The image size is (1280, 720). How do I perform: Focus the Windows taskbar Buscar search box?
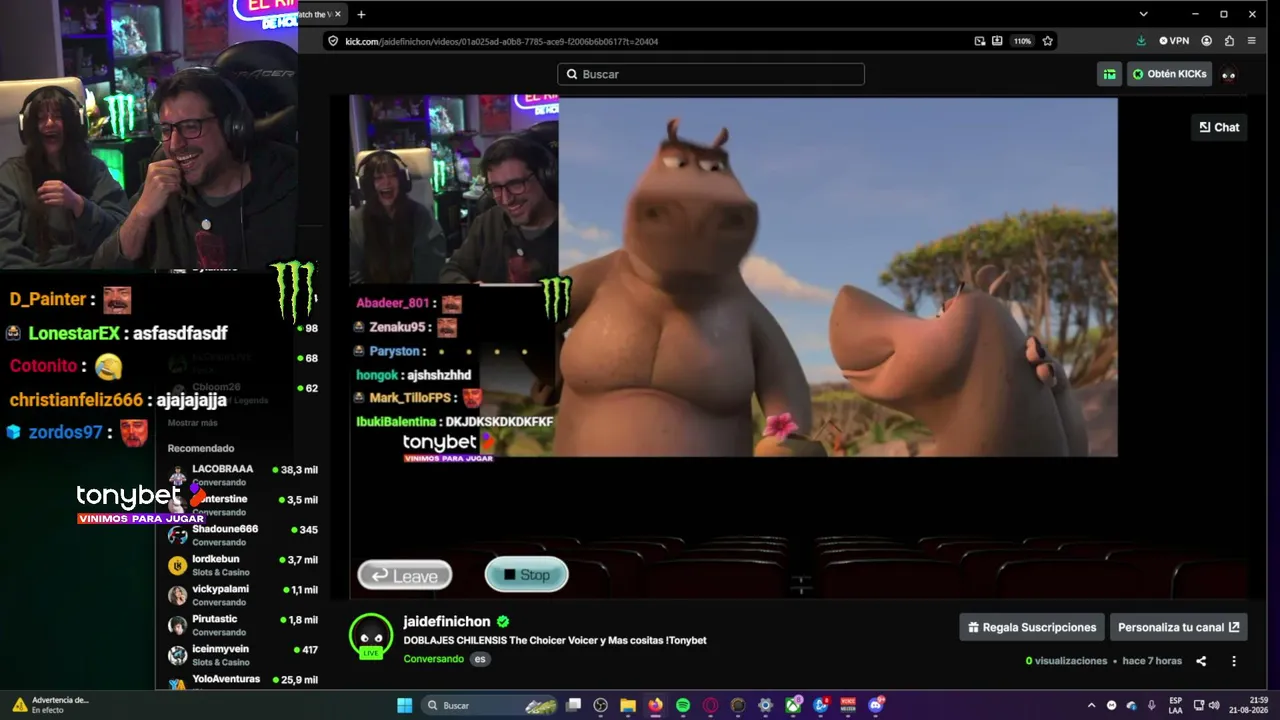(490, 705)
